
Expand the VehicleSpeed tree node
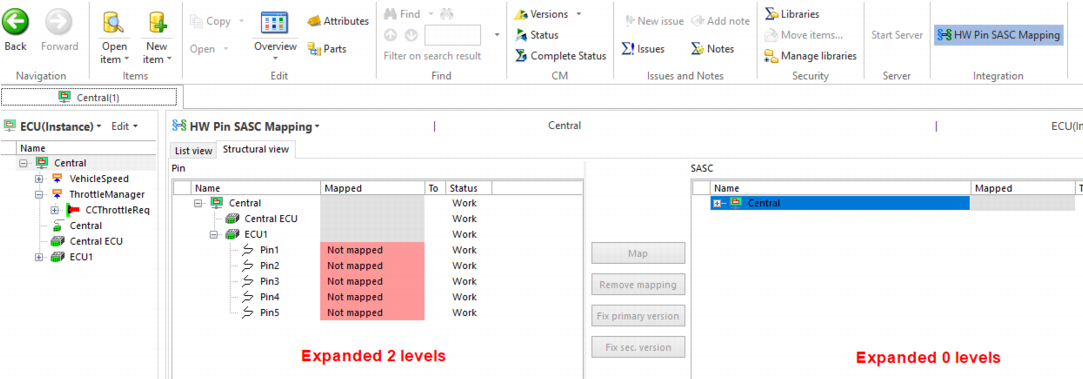tap(39, 179)
